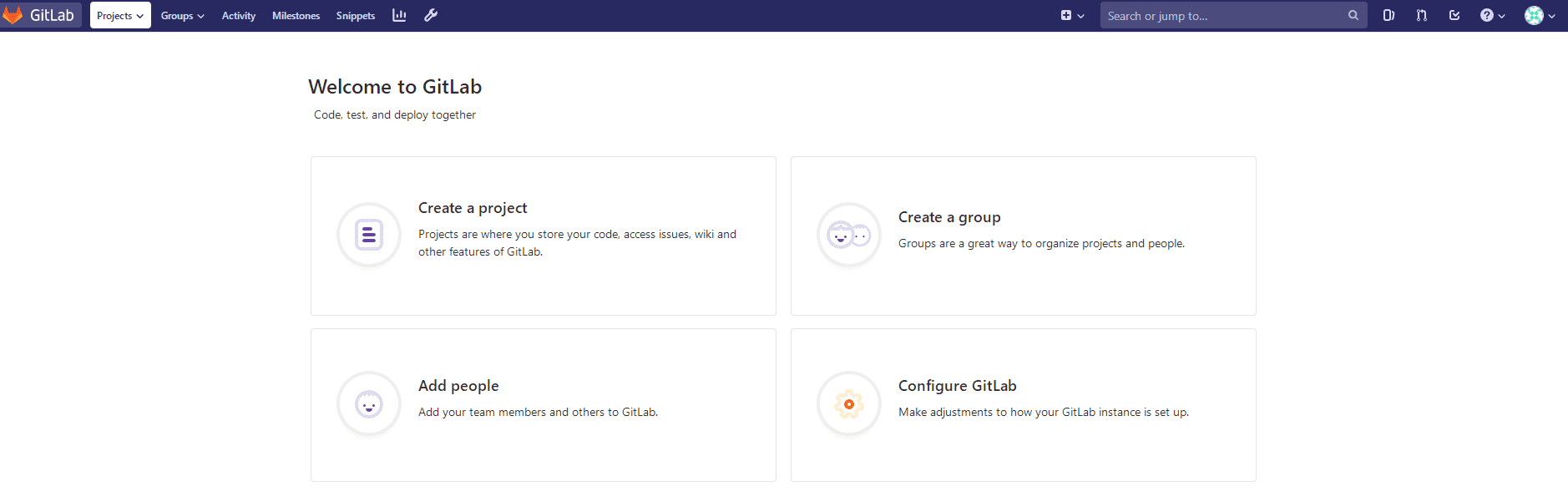Open the To-Do list icon
The image size is (1568, 492).
pos(1454,15)
